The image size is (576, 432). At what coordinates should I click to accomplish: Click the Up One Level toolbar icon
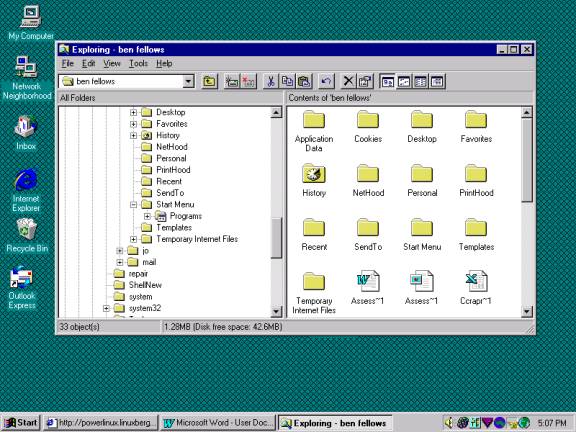pyautogui.click(x=209, y=81)
